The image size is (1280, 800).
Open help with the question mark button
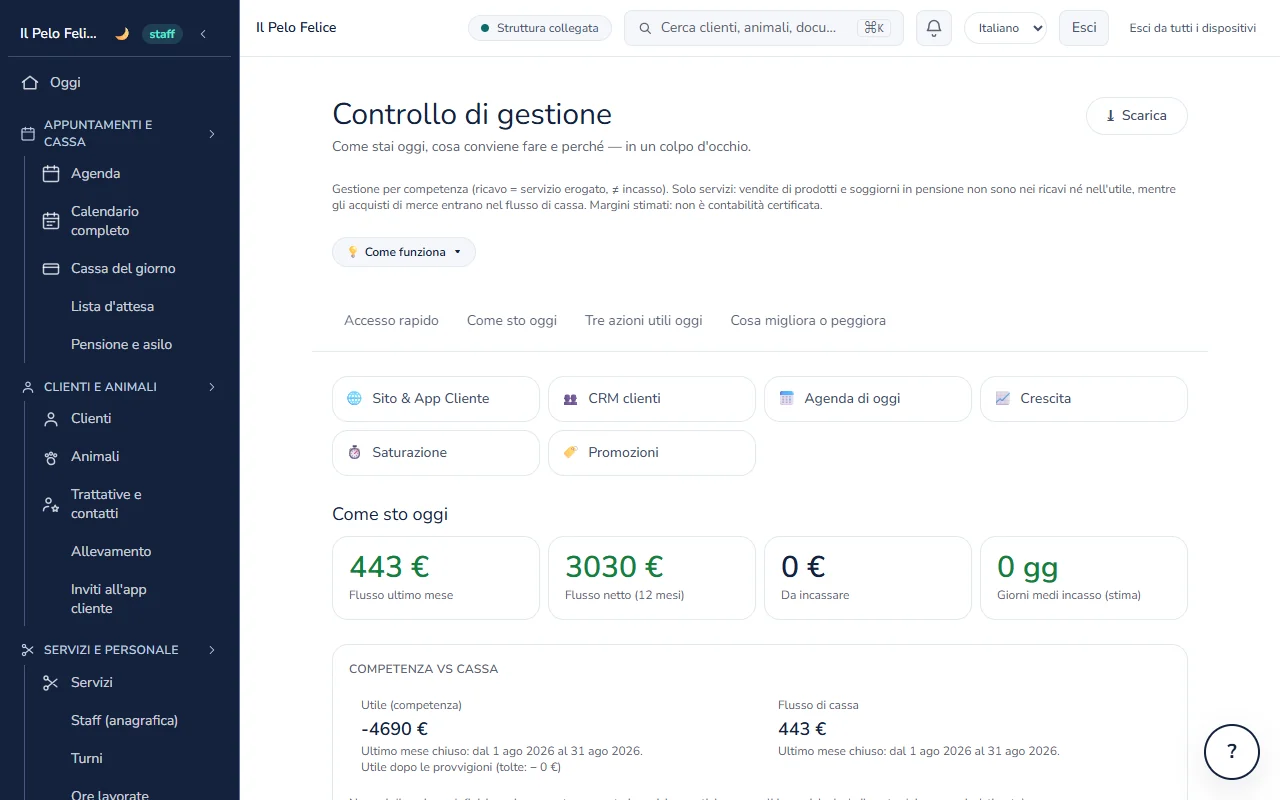tap(1232, 752)
